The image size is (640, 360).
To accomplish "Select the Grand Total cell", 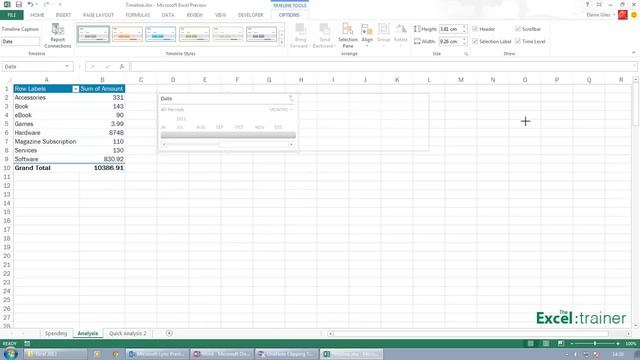I will (46, 168).
